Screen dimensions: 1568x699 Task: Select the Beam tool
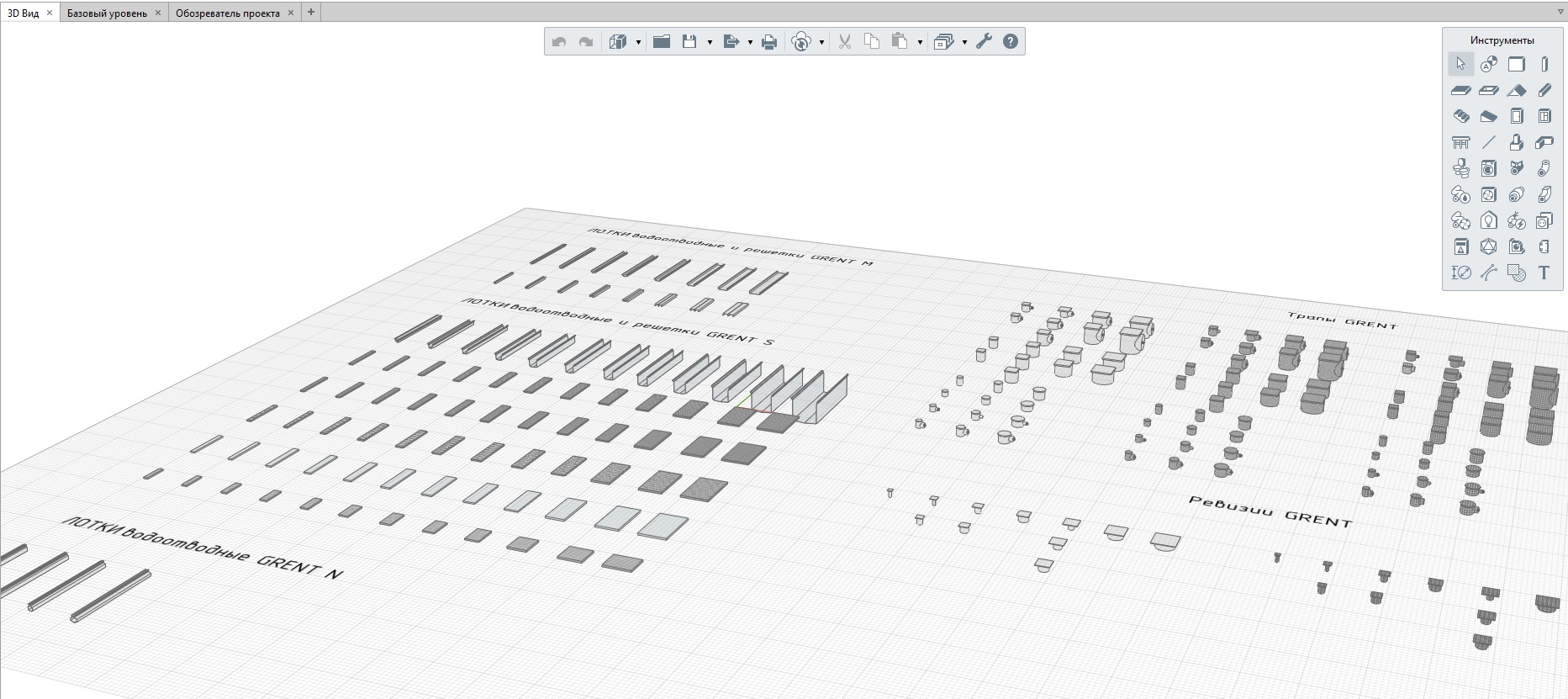[x=1544, y=90]
